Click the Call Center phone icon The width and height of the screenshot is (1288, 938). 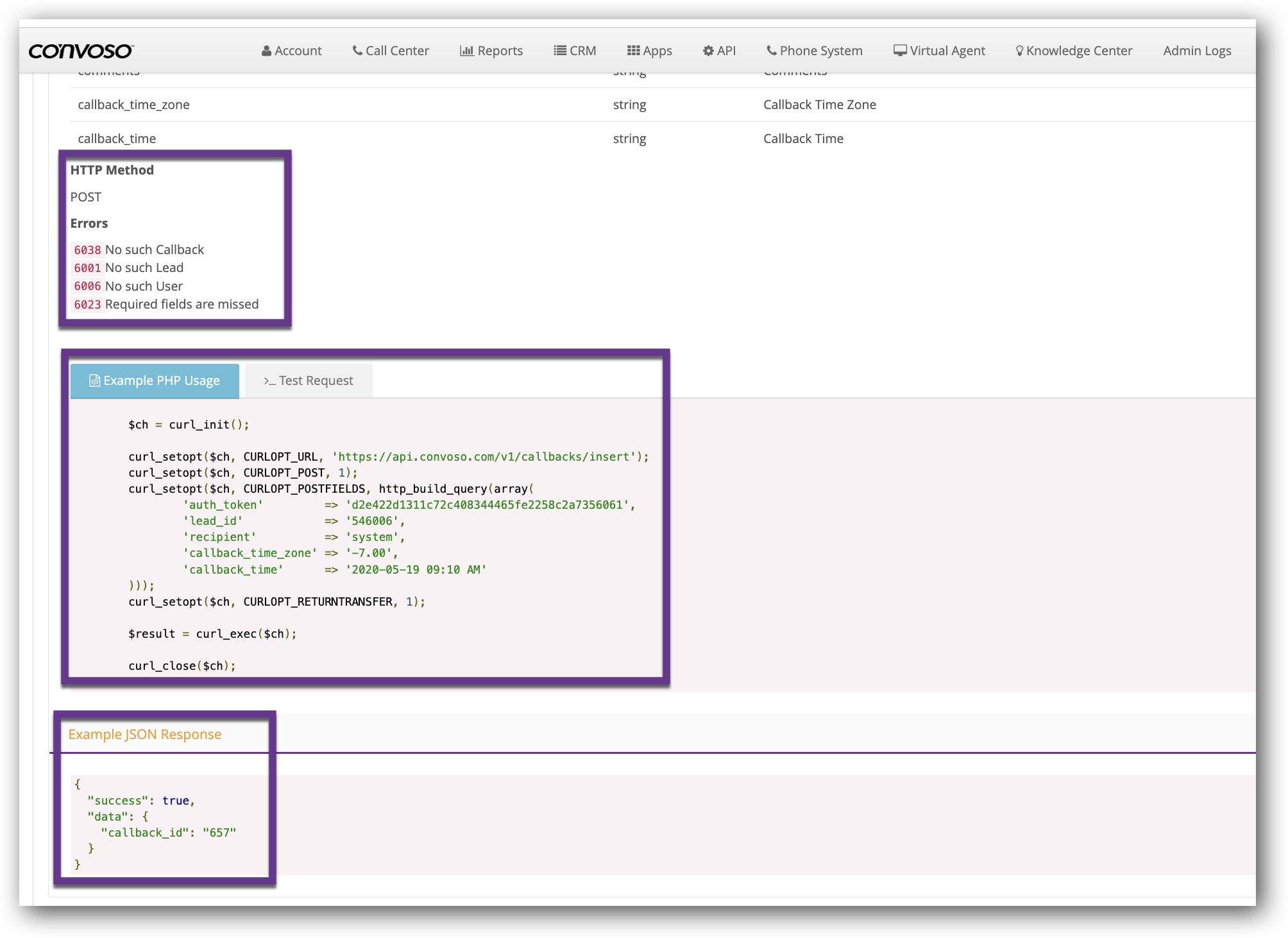pos(357,51)
